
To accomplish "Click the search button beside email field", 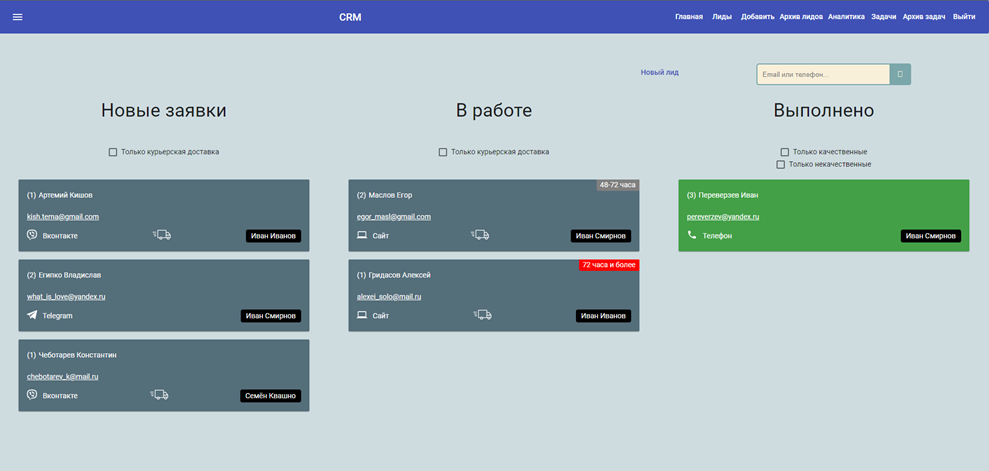I will [x=900, y=74].
